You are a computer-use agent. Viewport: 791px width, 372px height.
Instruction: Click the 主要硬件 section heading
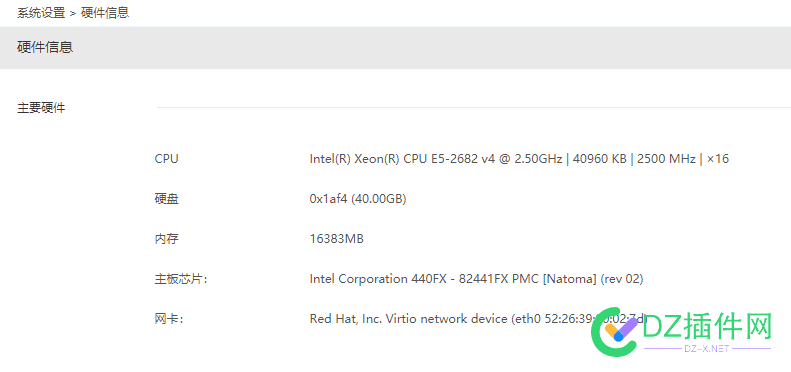[41, 108]
